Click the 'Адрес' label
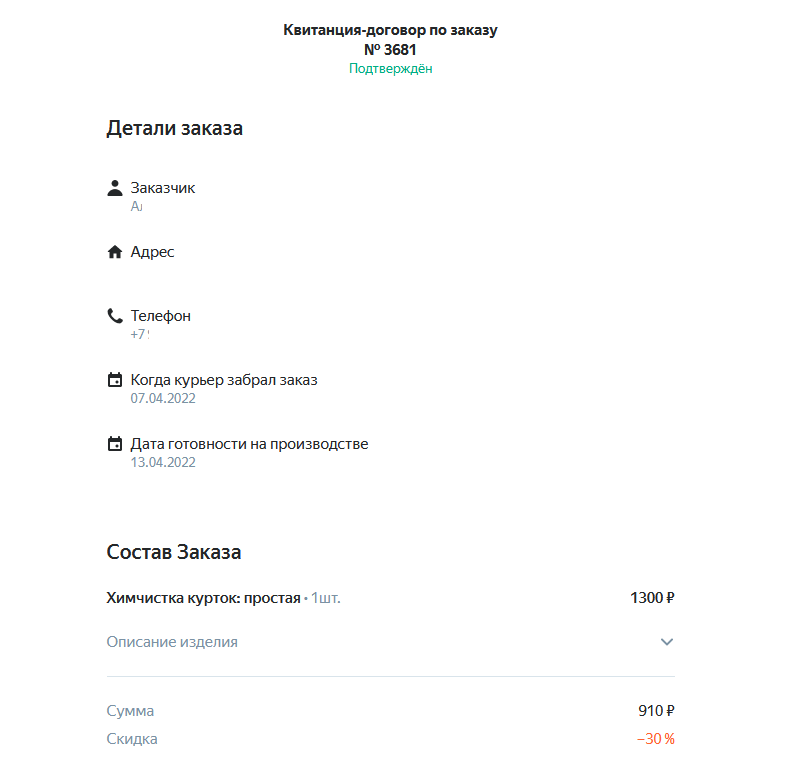Viewport: 788px width, 779px height. [152, 252]
